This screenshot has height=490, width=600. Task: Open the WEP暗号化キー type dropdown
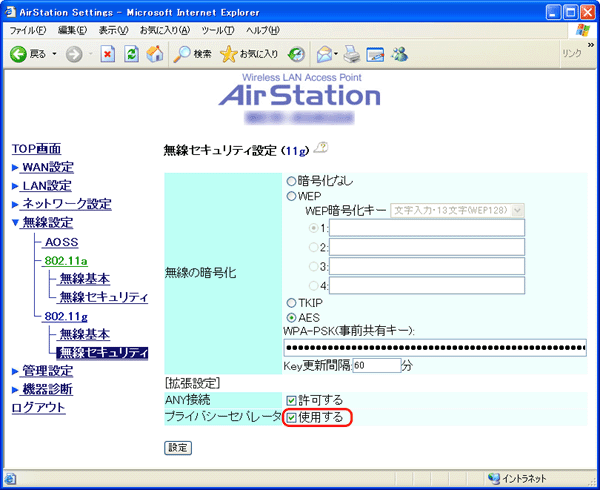pyautogui.click(x=457, y=210)
